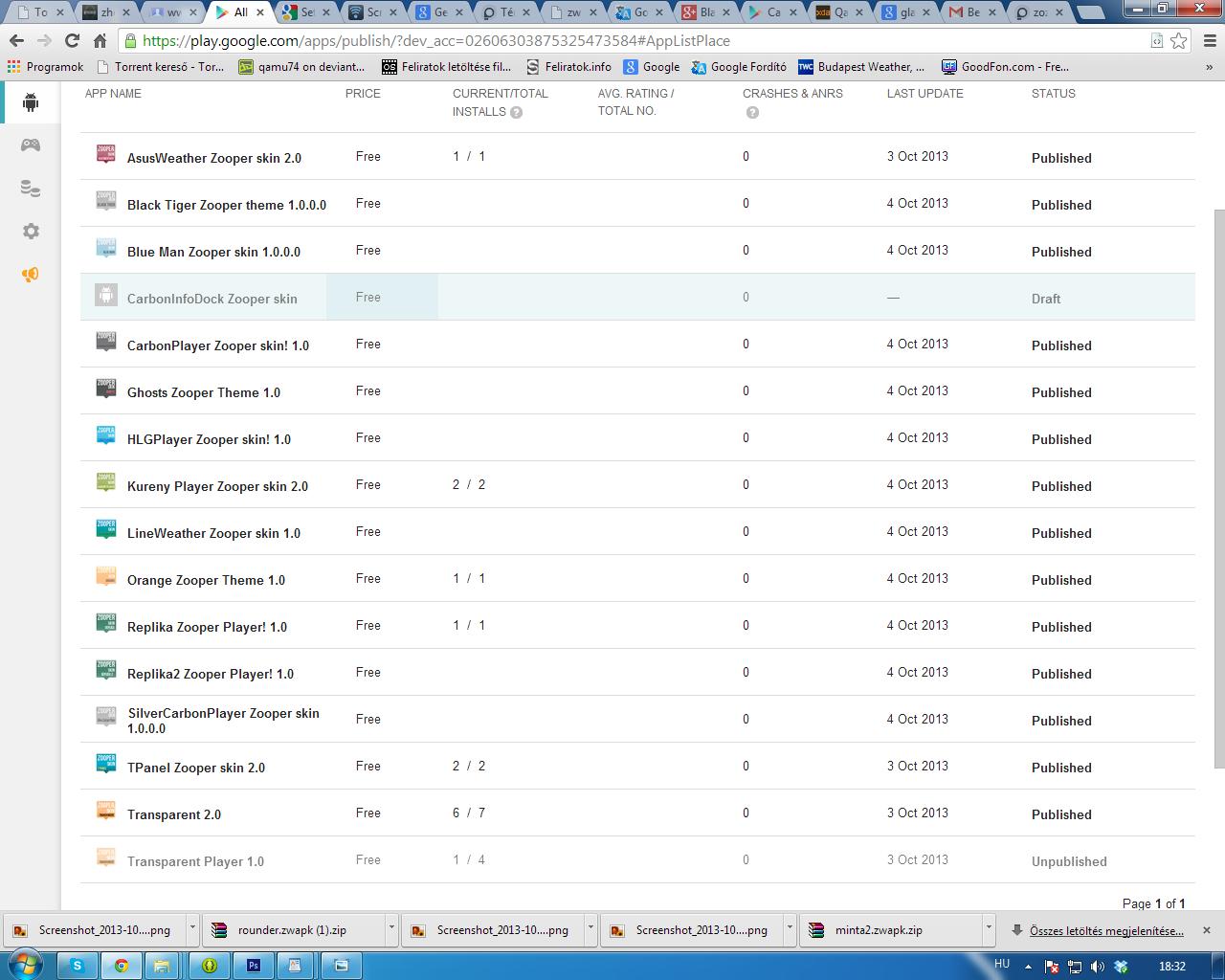Click LineWeather Zooper skin app icon
The width and height of the screenshot is (1225, 980).
pyautogui.click(x=105, y=530)
